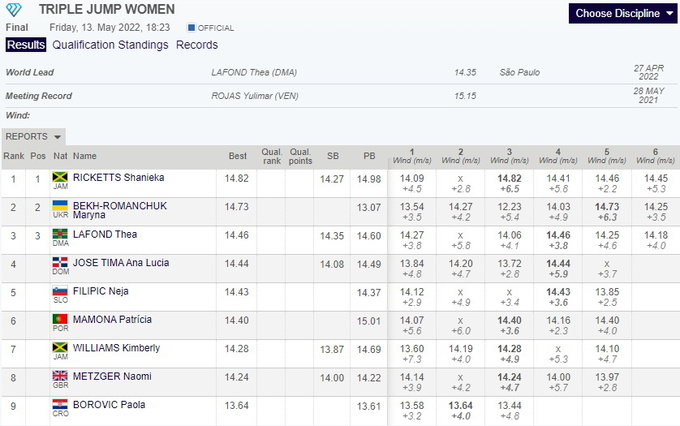Click the Dominica flag beside Lafond Thea
Screen dimensions: 680x426
(x=60, y=234)
